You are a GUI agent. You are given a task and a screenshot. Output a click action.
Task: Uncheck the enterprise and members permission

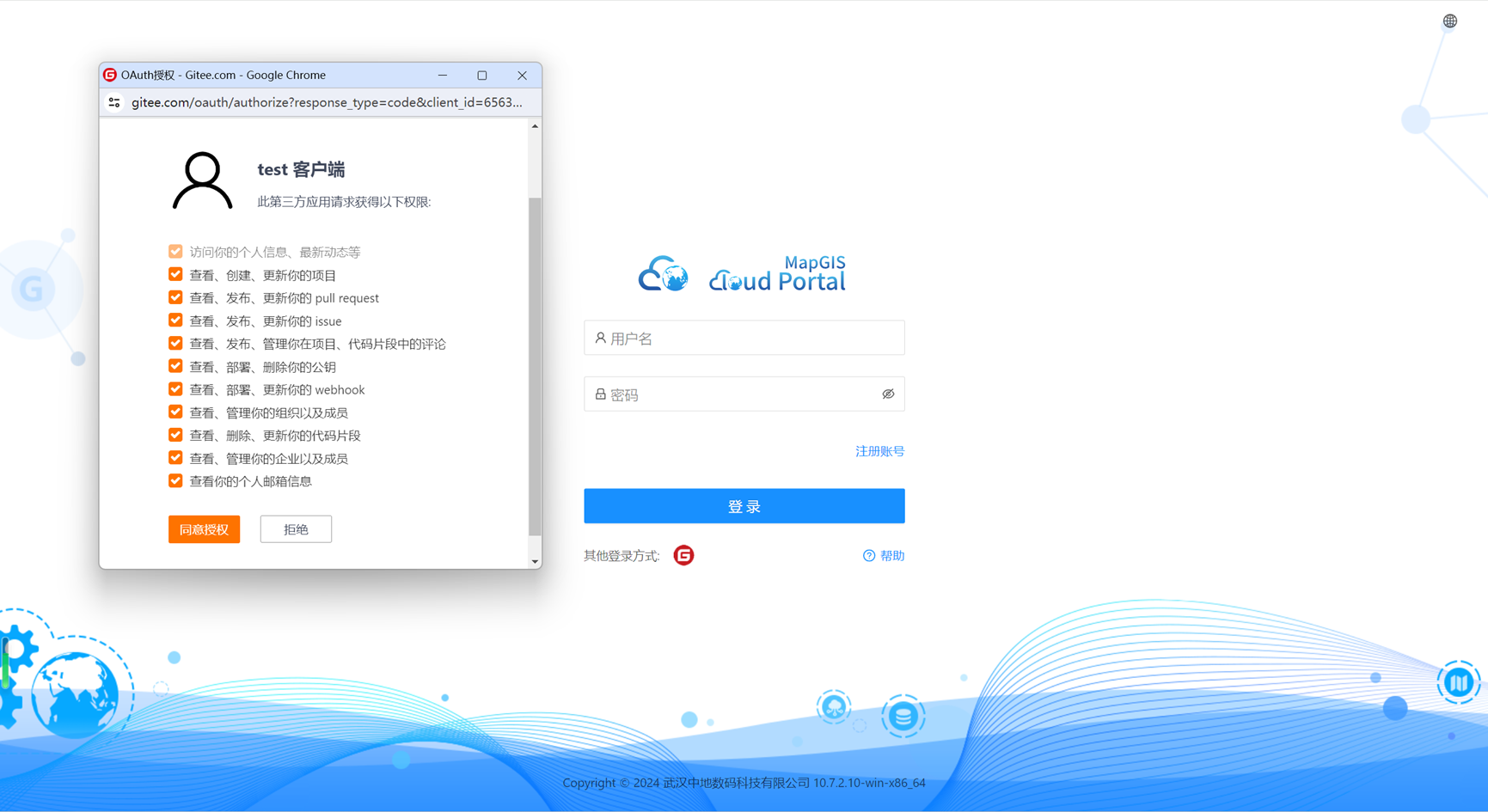tap(175, 458)
